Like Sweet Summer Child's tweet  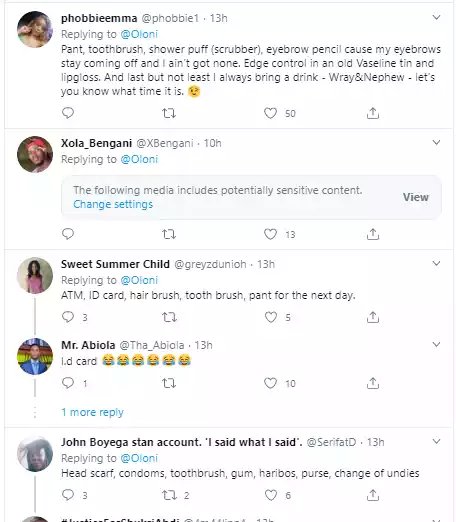(x=270, y=317)
